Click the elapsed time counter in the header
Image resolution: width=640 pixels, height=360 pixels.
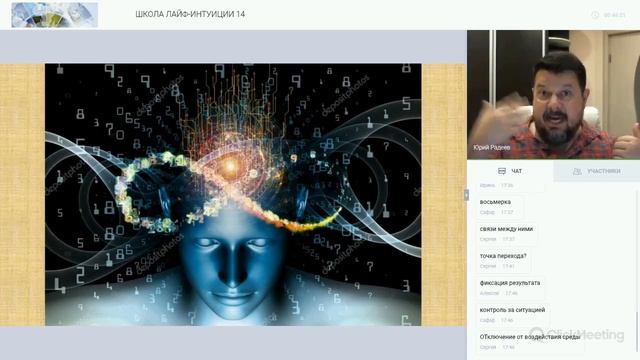[614, 15]
